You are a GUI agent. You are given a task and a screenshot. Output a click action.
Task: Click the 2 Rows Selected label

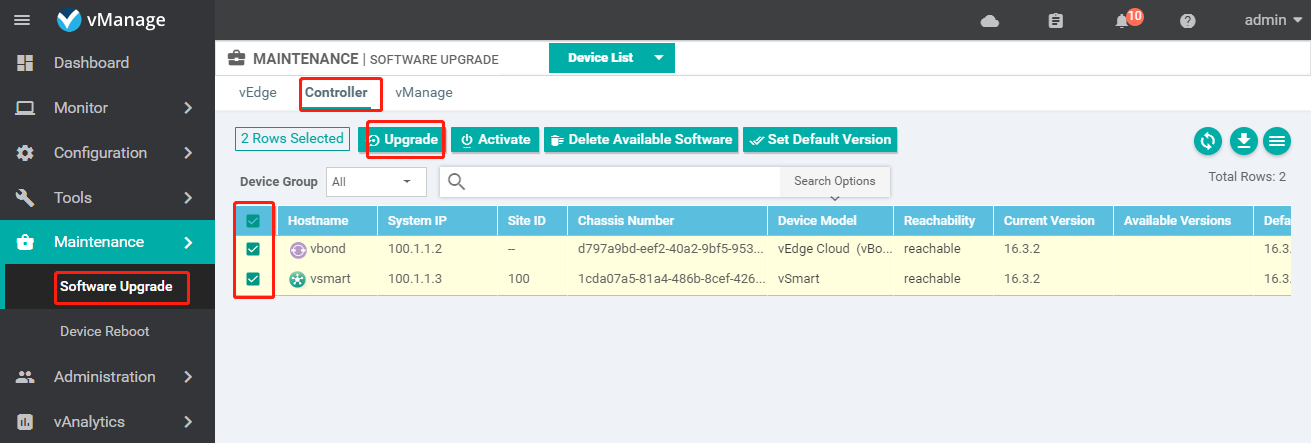pos(292,139)
